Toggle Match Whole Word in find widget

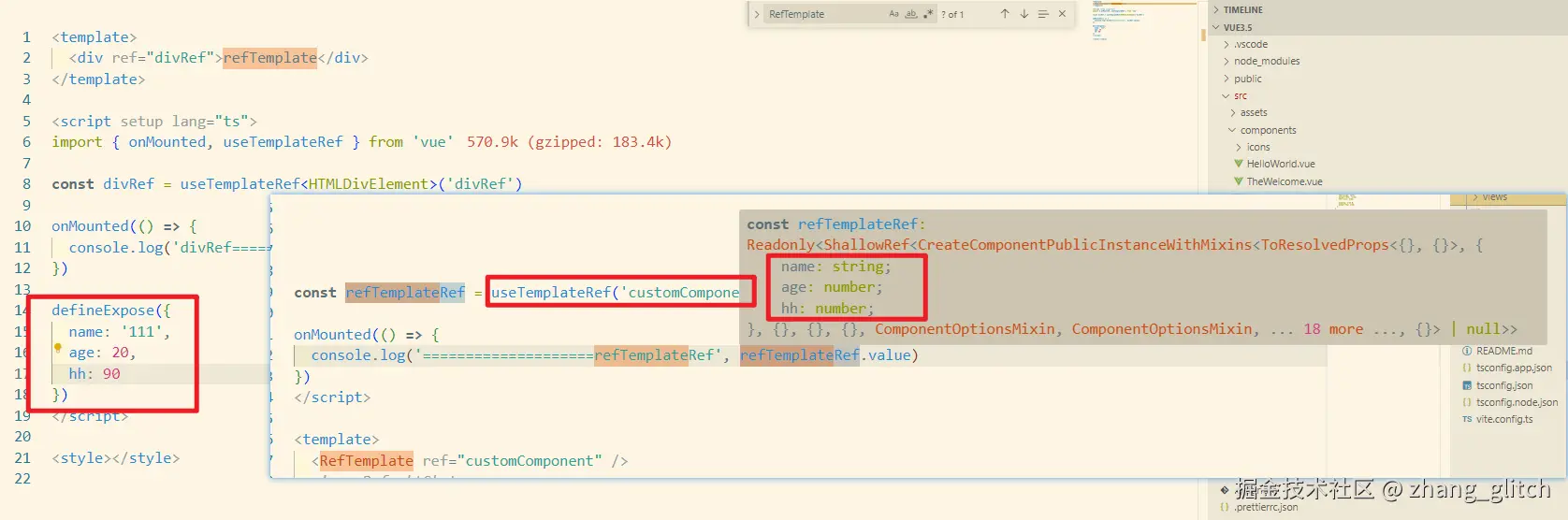910,14
